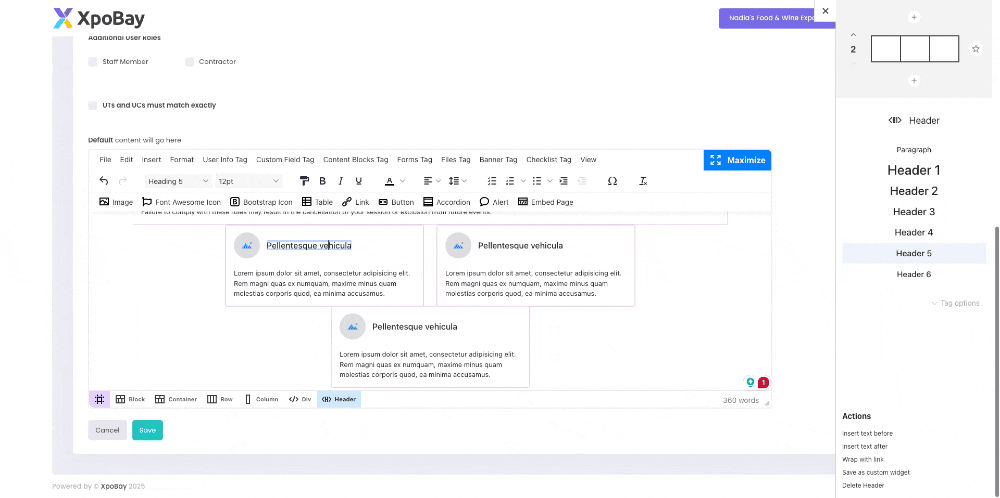Open the Content Blocks Tag menu
The width and height of the screenshot is (1000, 498).
click(354, 159)
